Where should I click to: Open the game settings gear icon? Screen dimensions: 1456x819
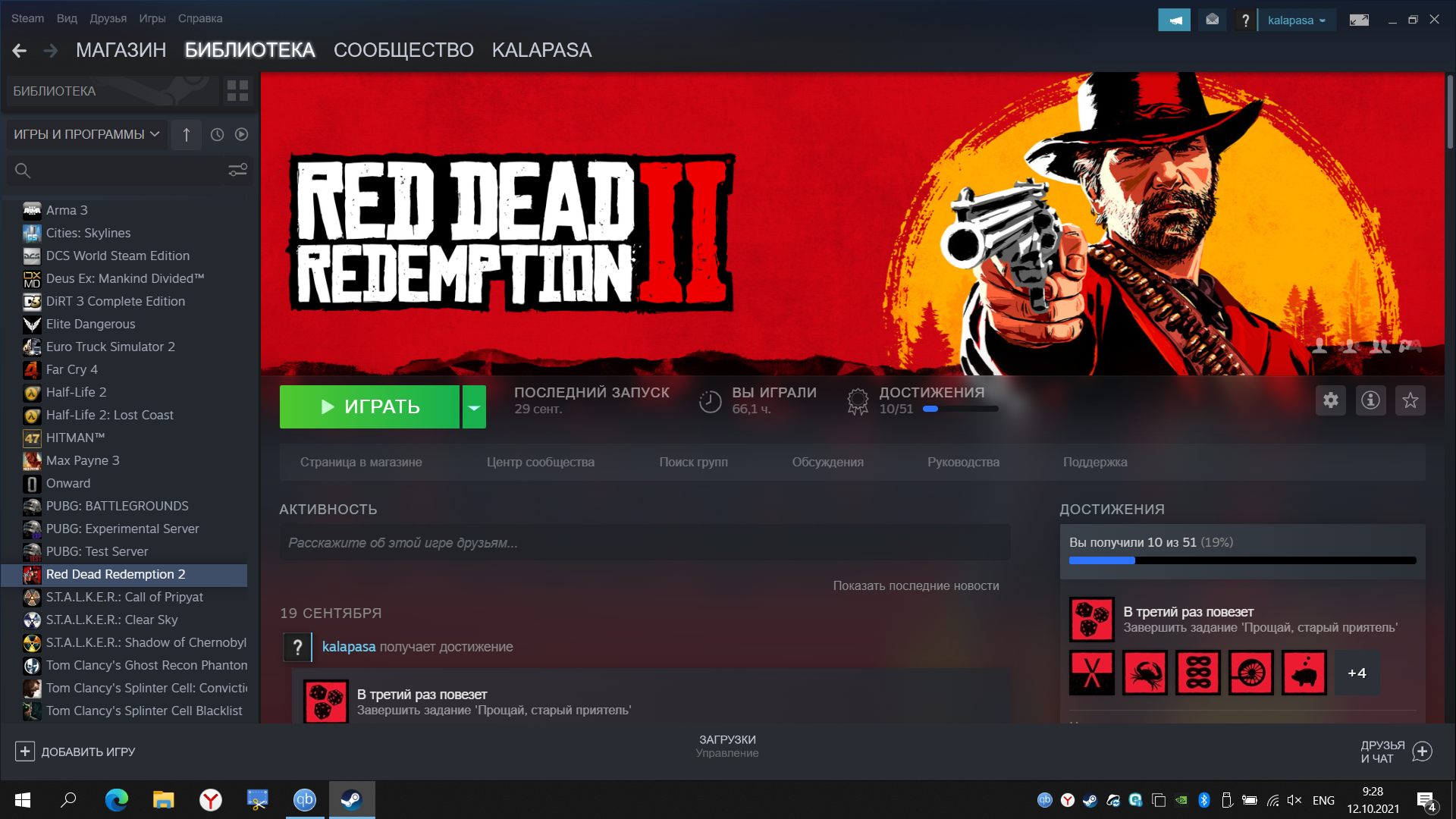tap(1331, 400)
